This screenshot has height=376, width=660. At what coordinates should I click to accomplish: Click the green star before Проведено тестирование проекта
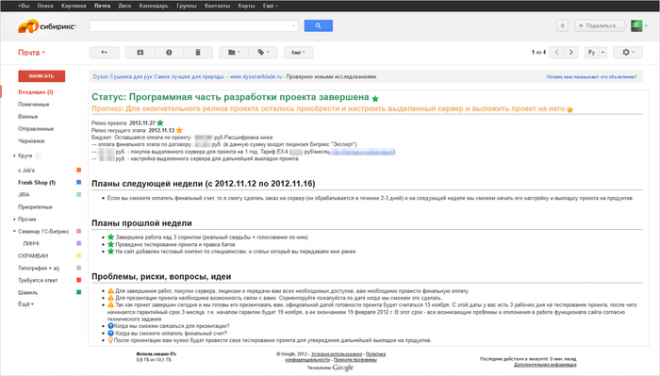111,244
